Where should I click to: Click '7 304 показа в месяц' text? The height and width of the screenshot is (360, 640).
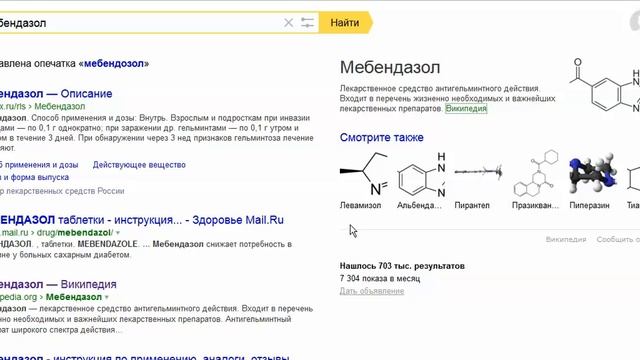coord(380,279)
